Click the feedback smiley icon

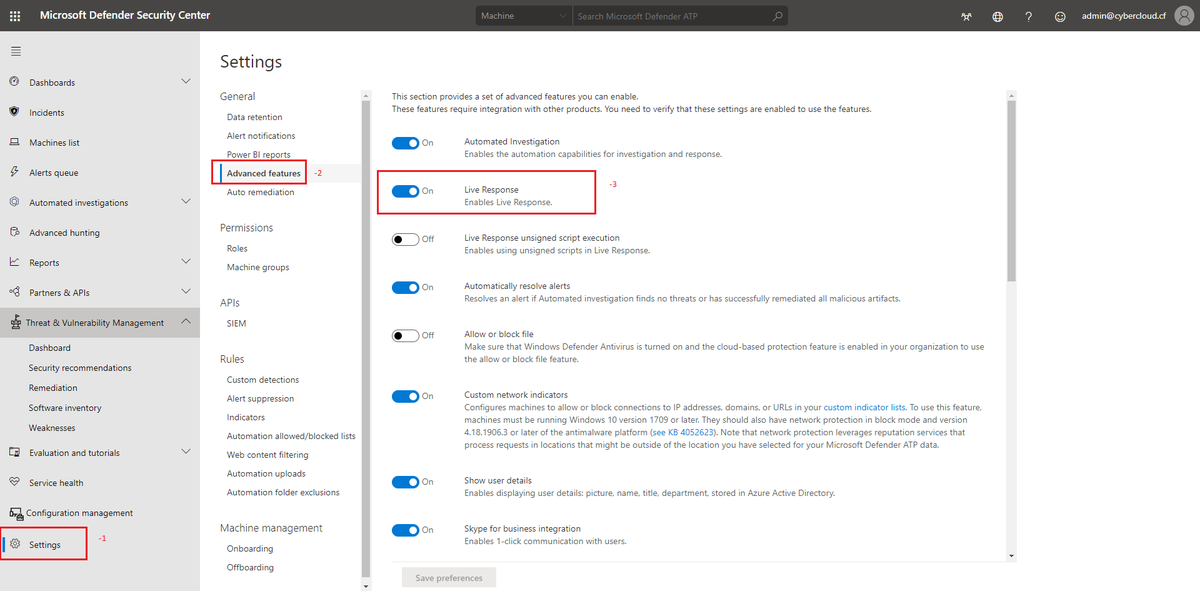click(x=1060, y=17)
